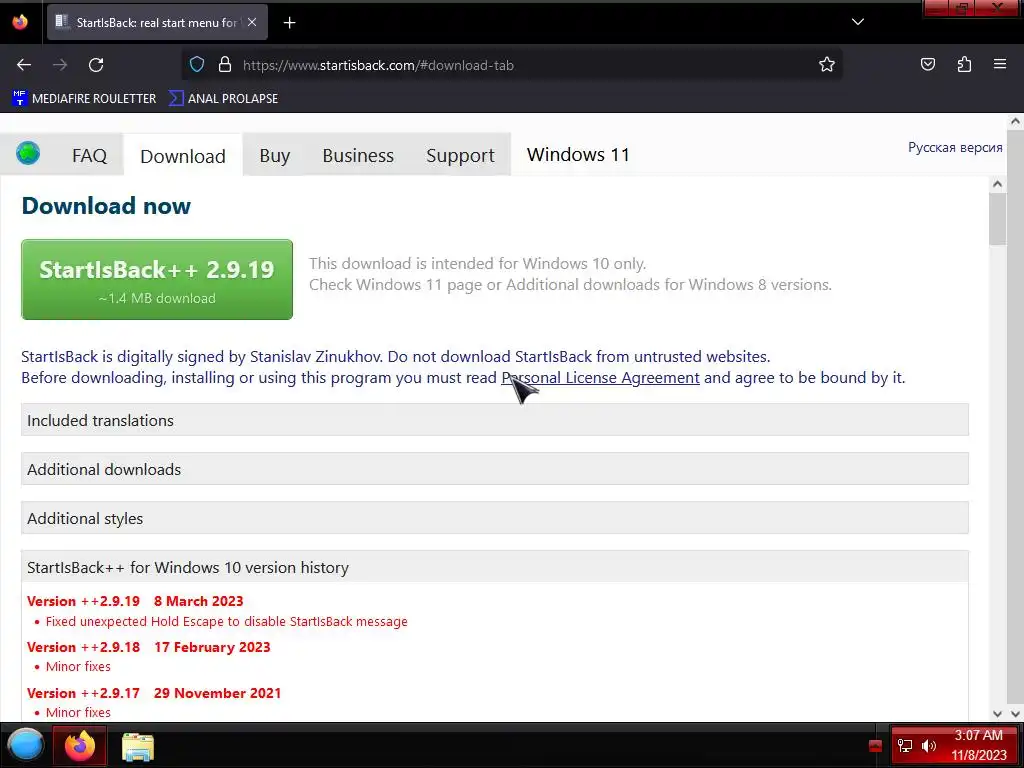Collapse StartIsBack++ for Windows 10 version history
1024x768 pixels.
click(x=494, y=567)
